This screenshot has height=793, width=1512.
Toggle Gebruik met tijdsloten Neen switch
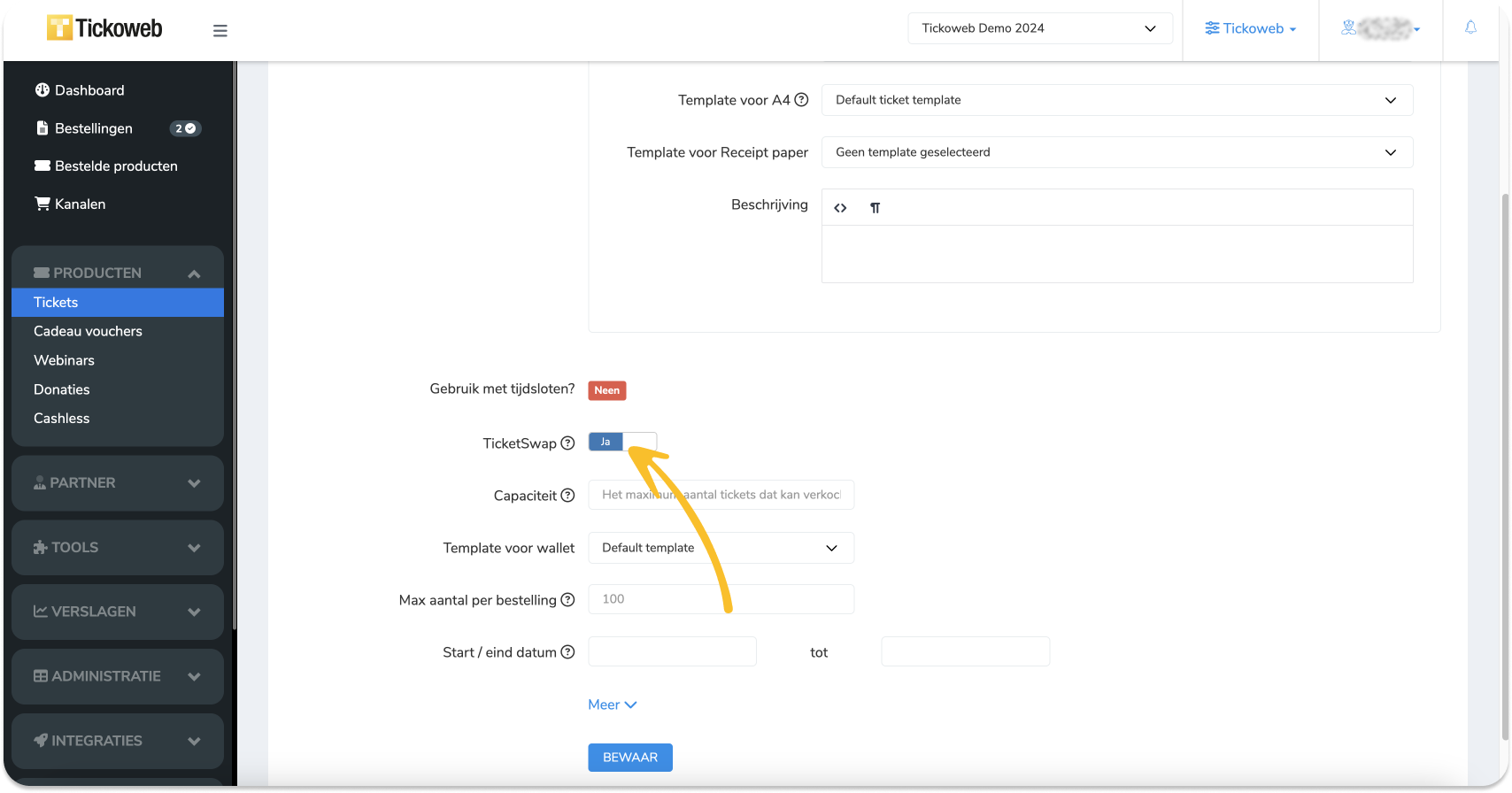pyautogui.click(x=607, y=390)
